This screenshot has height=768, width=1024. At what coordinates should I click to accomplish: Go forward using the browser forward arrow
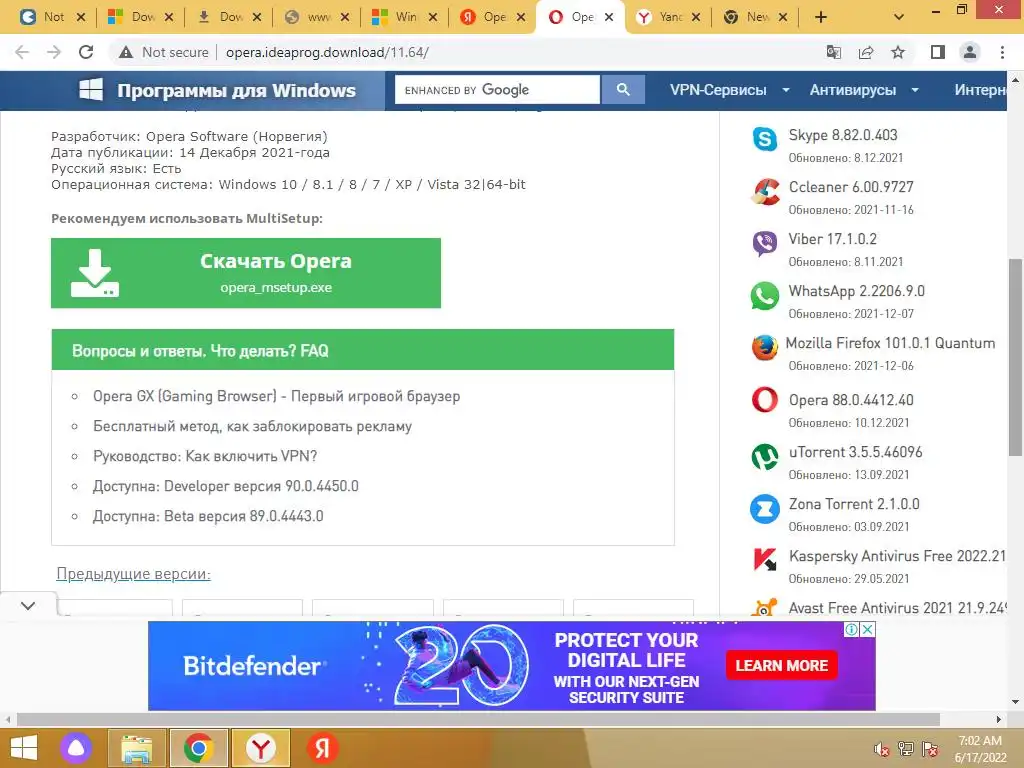[x=54, y=52]
